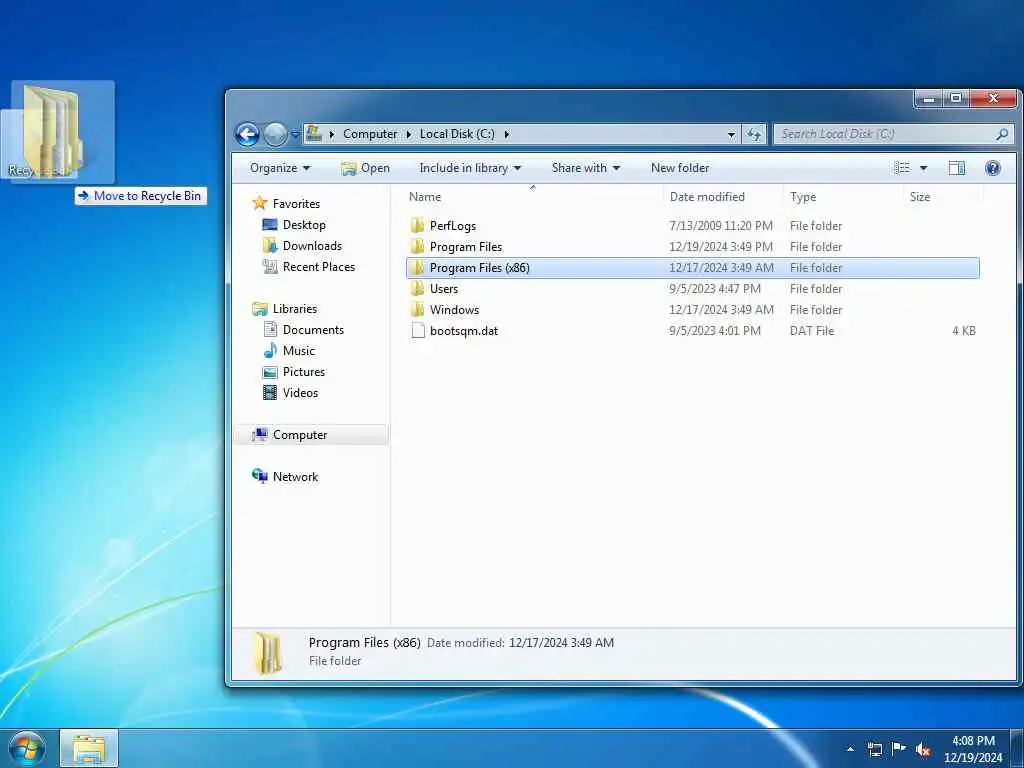Create a New folder
This screenshot has width=1024, height=768.
click(x=679, y=168)
